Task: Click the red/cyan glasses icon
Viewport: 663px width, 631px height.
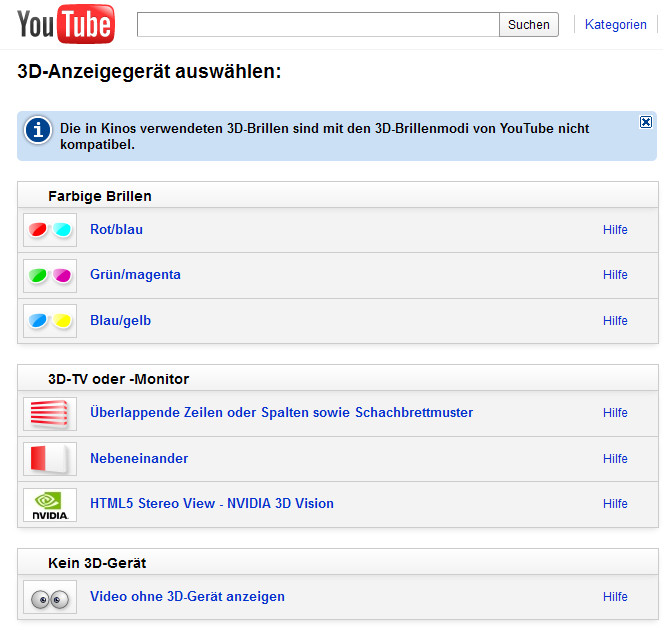Action: click(50, 230)
